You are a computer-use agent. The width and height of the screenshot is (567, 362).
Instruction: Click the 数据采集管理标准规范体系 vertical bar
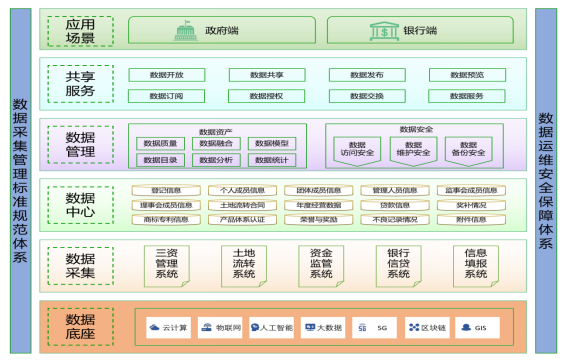[21, 181]
